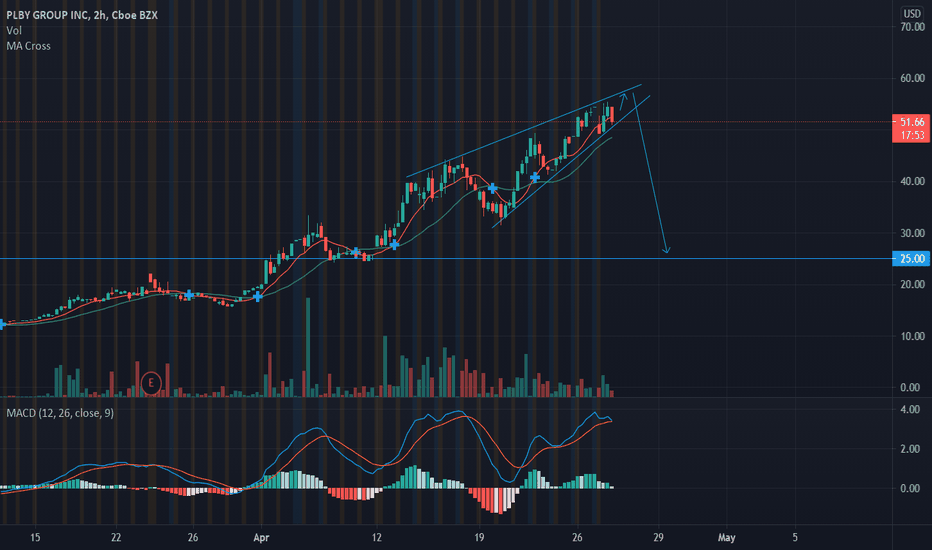Viewport: 932px width, 550px height.
Task: Click the 17:53 countdown label
Action: (x=912, y=136)
